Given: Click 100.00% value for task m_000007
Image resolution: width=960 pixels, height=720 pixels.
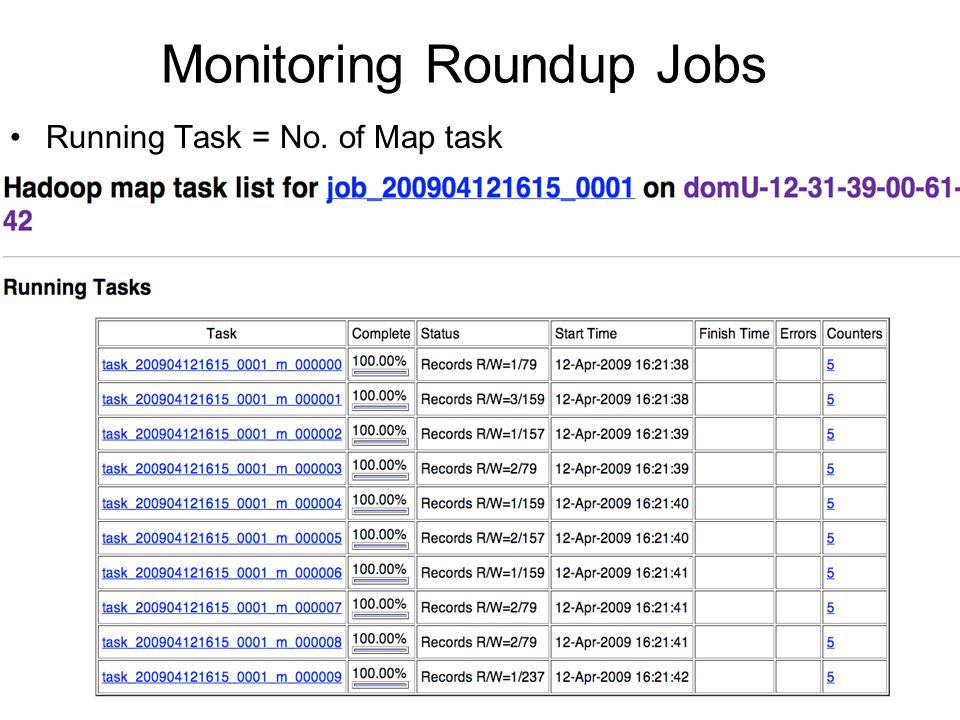Looking at the screenshot, I should 380,604.
